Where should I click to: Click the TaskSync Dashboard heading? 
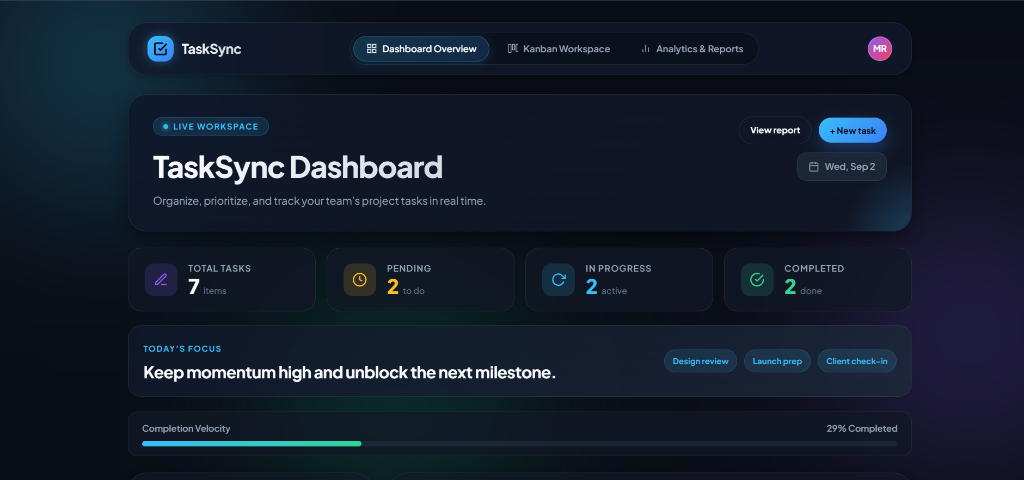[x=298, y=167]
